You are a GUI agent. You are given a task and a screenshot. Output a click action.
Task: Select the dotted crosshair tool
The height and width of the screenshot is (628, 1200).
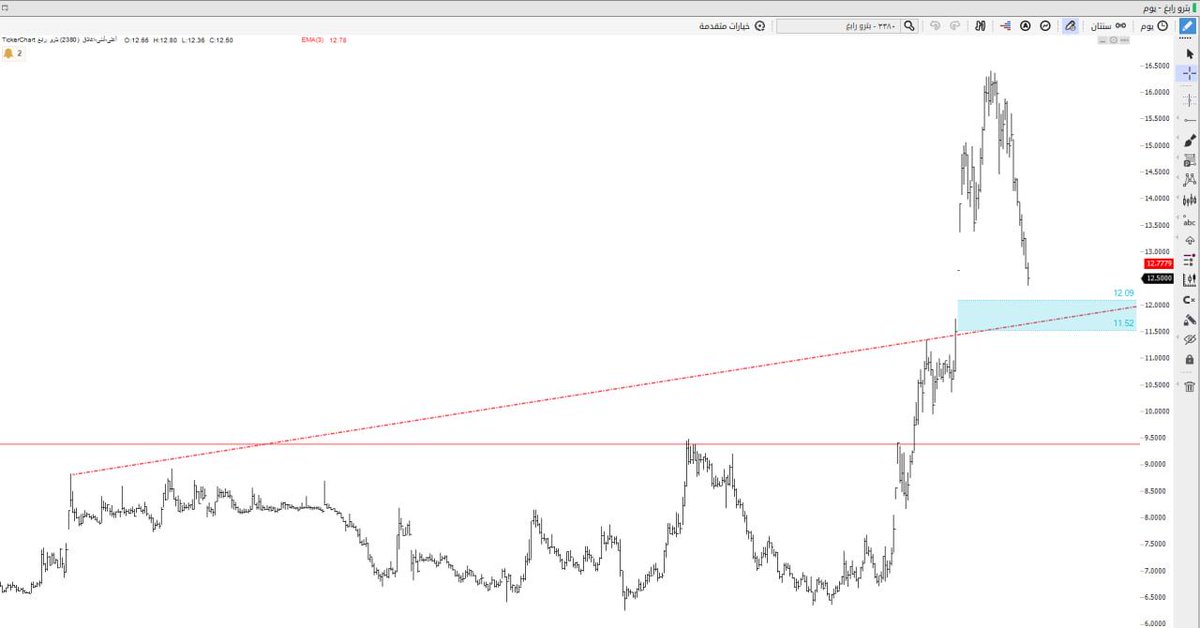click(1189, 100)
